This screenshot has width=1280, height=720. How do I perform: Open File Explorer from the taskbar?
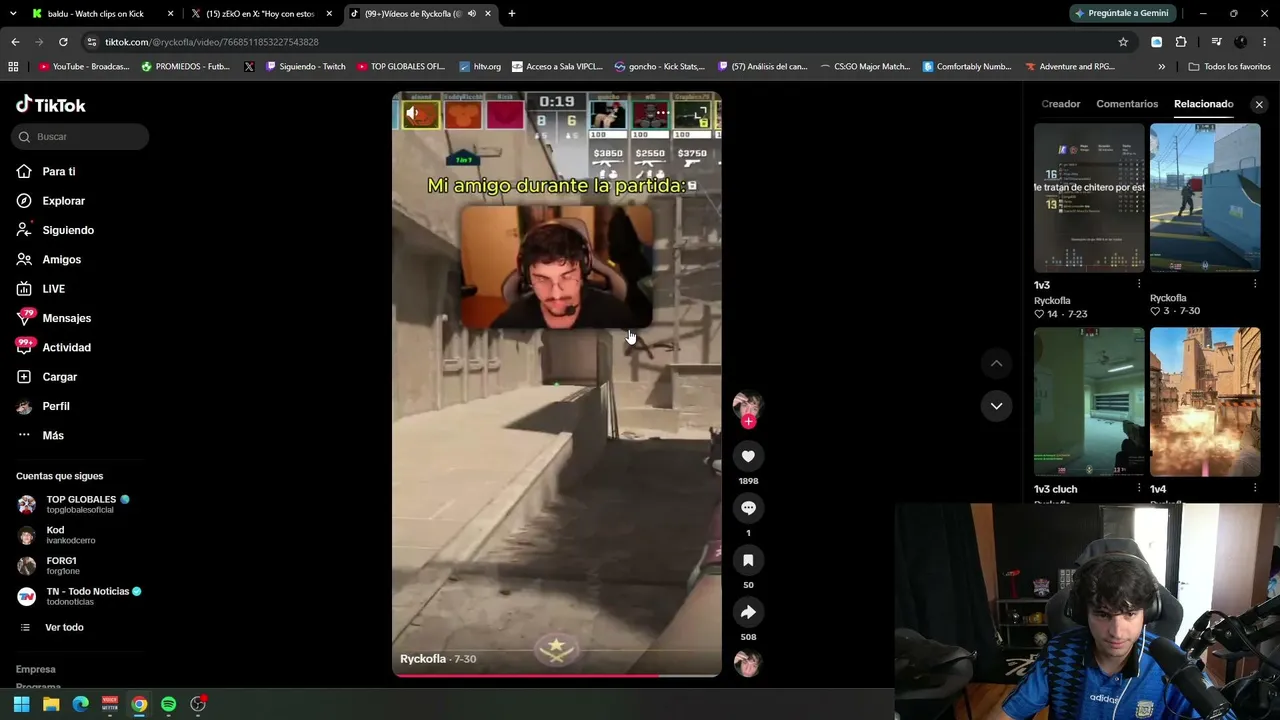pos(51,704)
